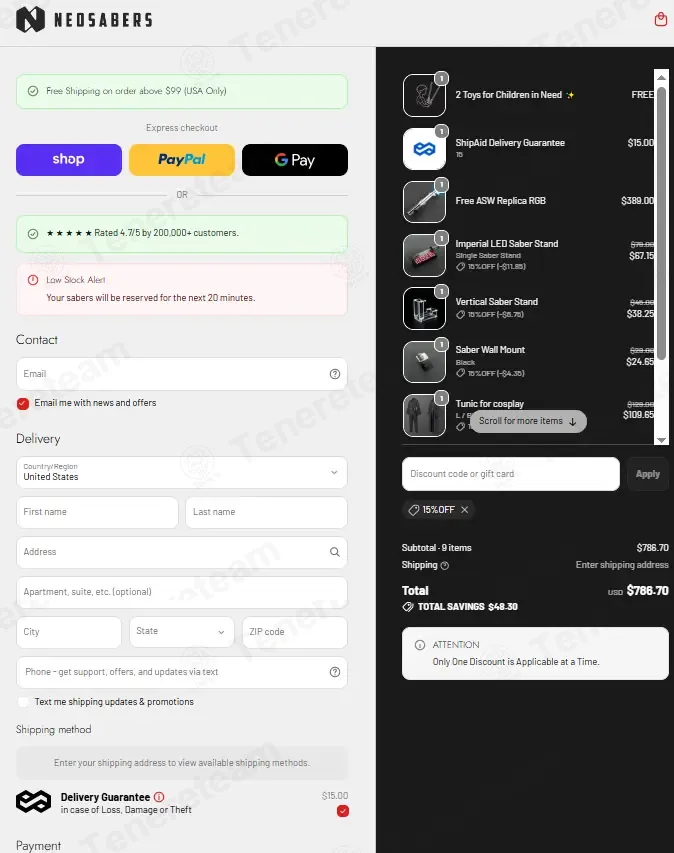Screen dimensions: 674x853
Task: Click the Email input field
Action: (182, 374)
